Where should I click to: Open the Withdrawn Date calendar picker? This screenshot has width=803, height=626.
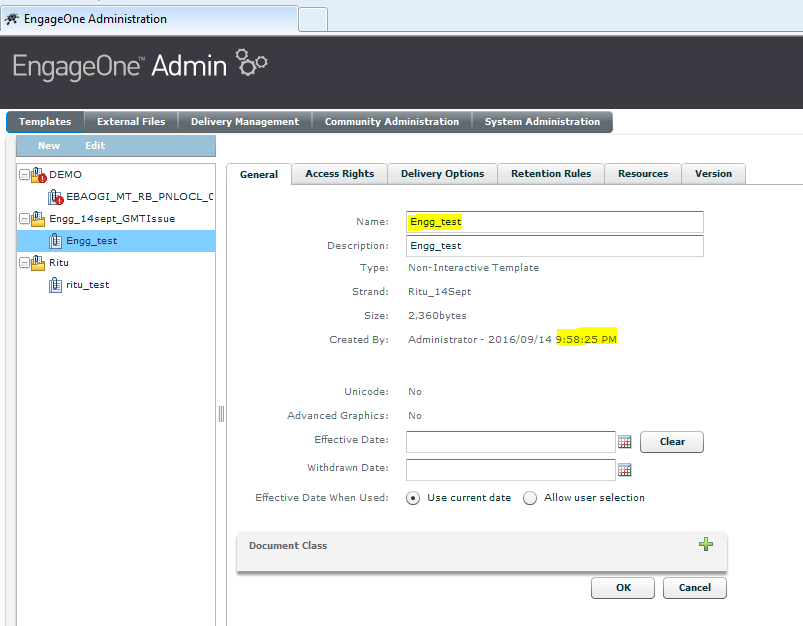point(624,470)
